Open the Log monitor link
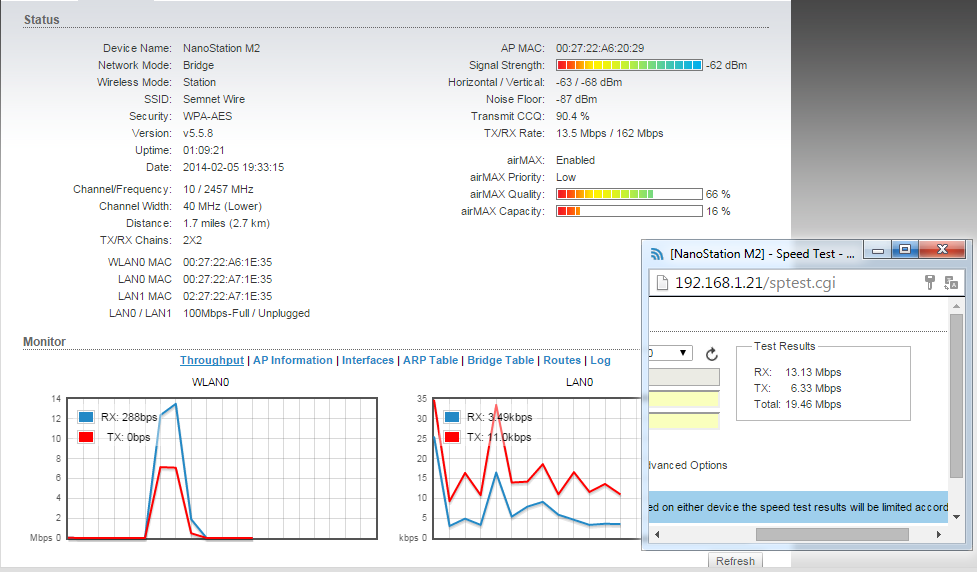 point(600,360)
